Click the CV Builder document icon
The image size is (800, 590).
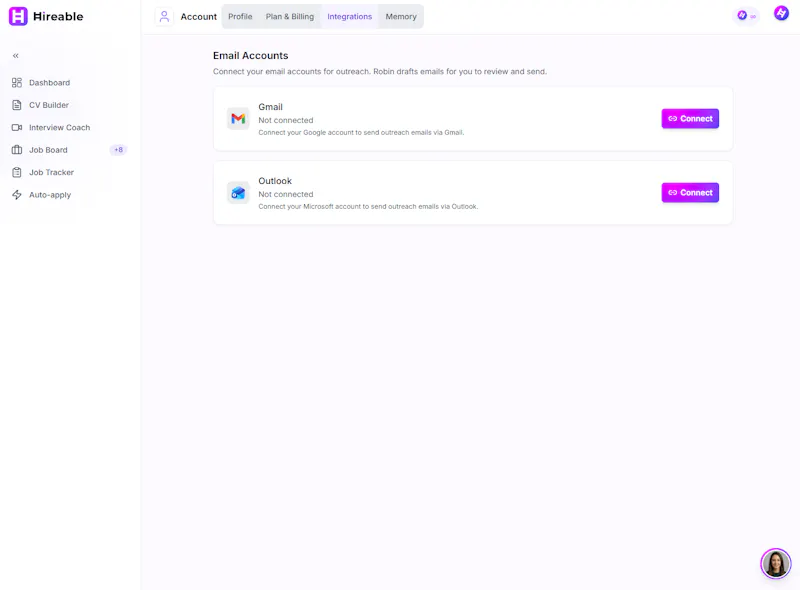[17, 105]
